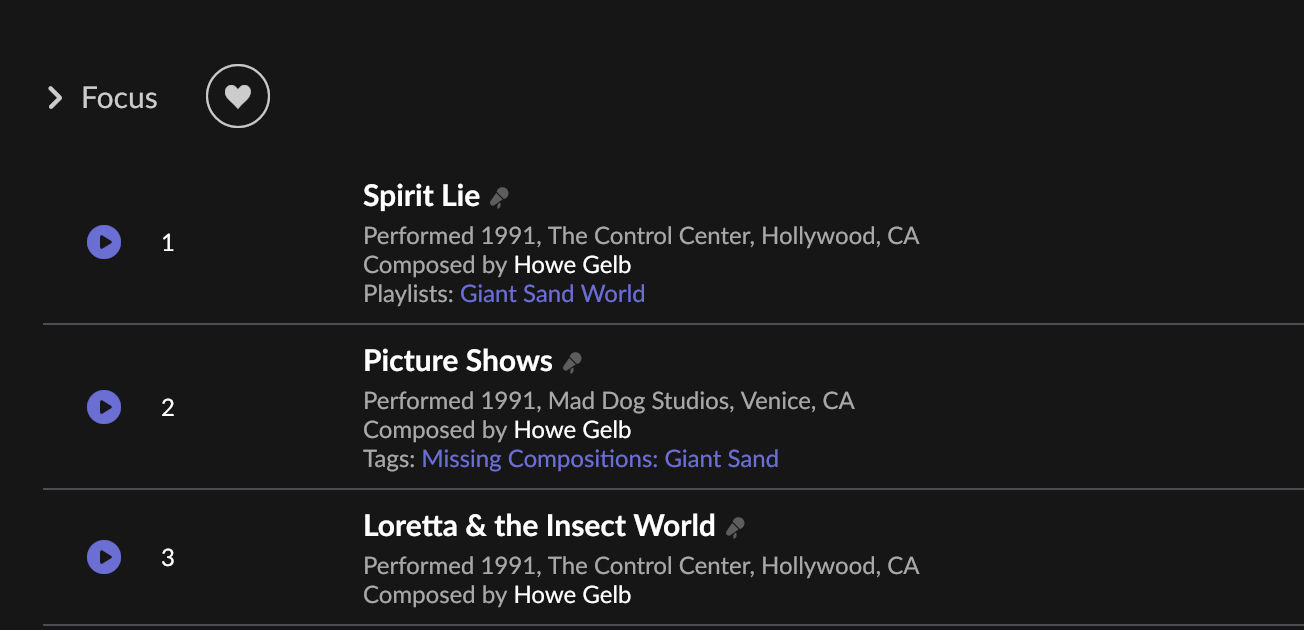
Task: Open composer Howe Gelb under Spirit Lie
Action: 572,265
